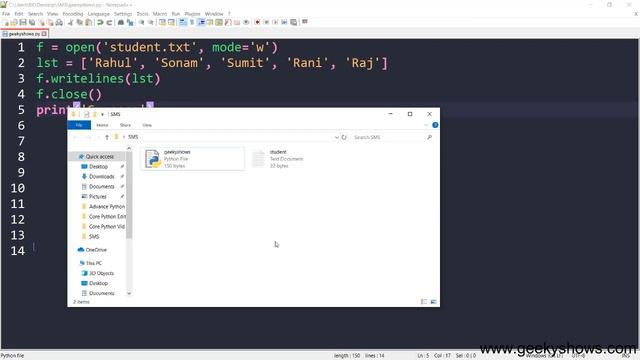This screenshot has height=360, width=640.
Task: Open the quick access toolbar dropdown arrow
Action: point(102,114)
